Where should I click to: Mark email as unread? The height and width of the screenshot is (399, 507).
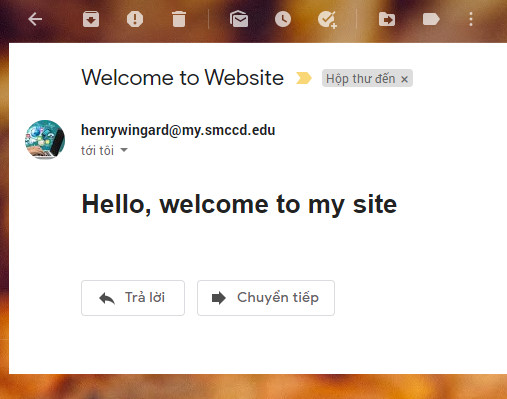(239, 19)
